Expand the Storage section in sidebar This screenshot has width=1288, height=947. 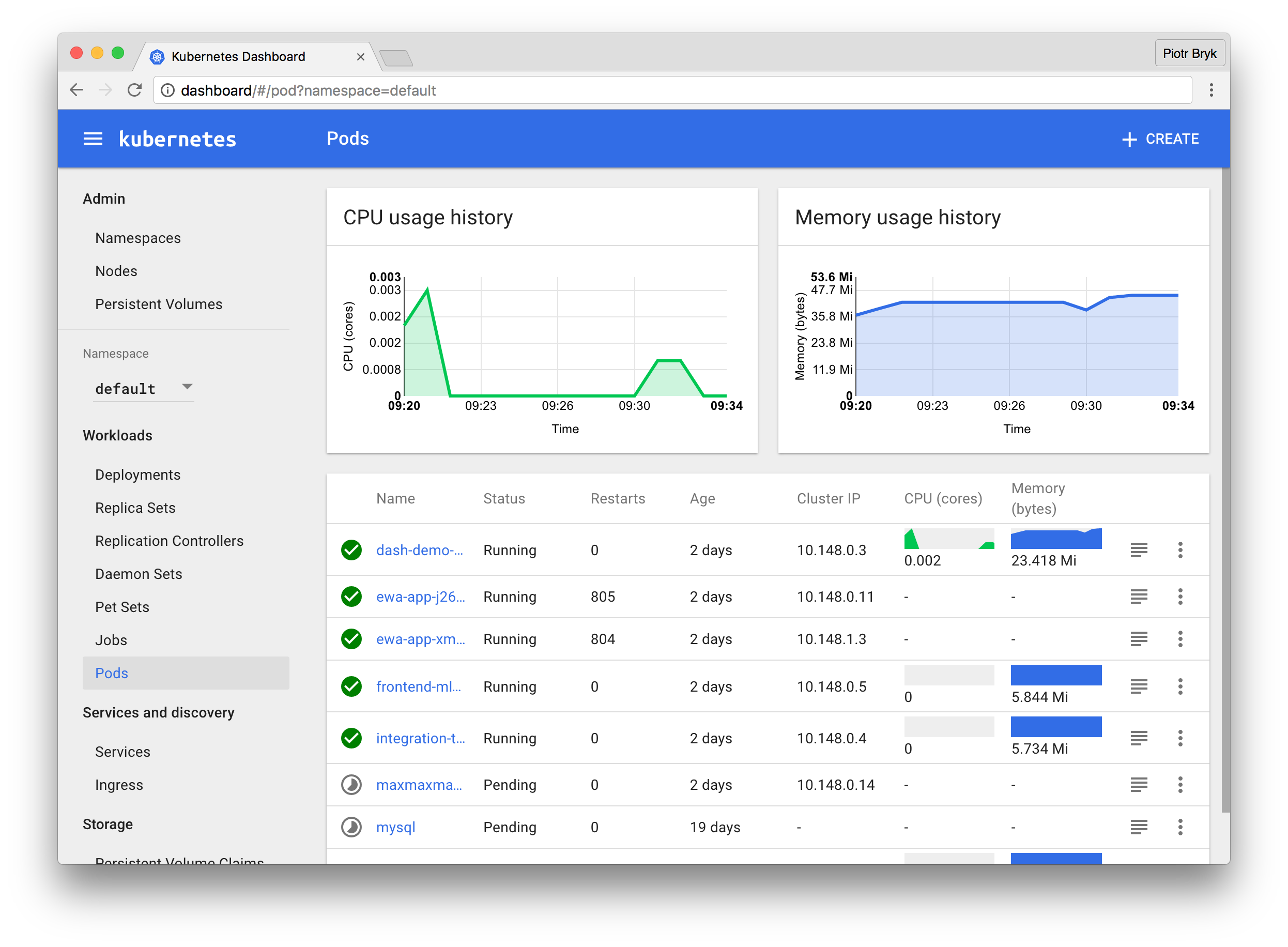coord(108,825)
